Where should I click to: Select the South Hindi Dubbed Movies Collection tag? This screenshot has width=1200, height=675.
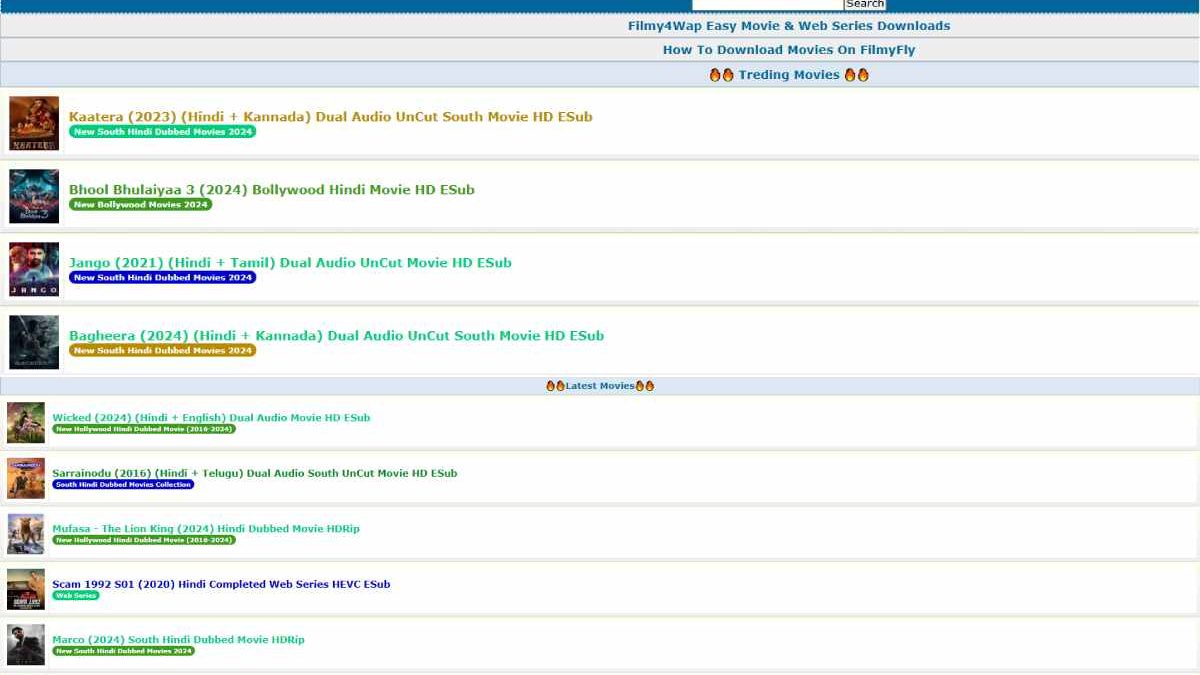pos(123,485)
